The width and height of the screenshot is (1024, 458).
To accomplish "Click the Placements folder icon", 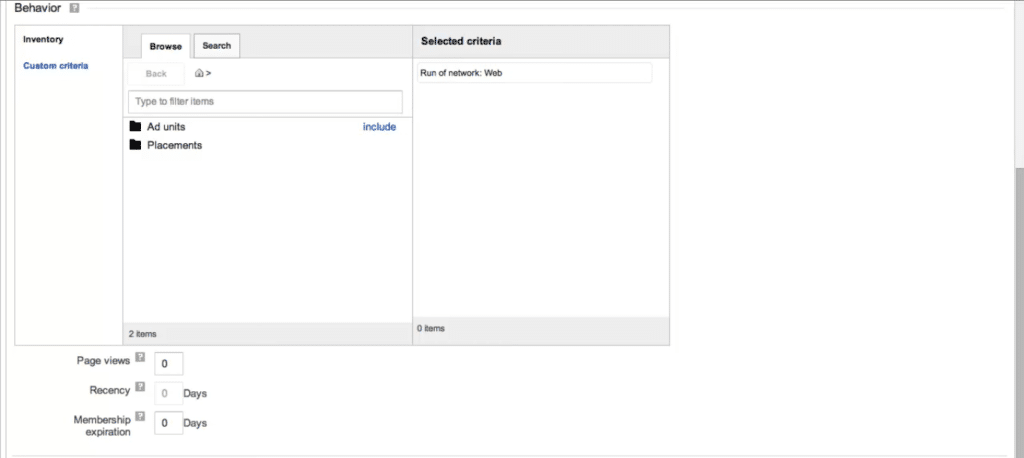I will [135, 145].
